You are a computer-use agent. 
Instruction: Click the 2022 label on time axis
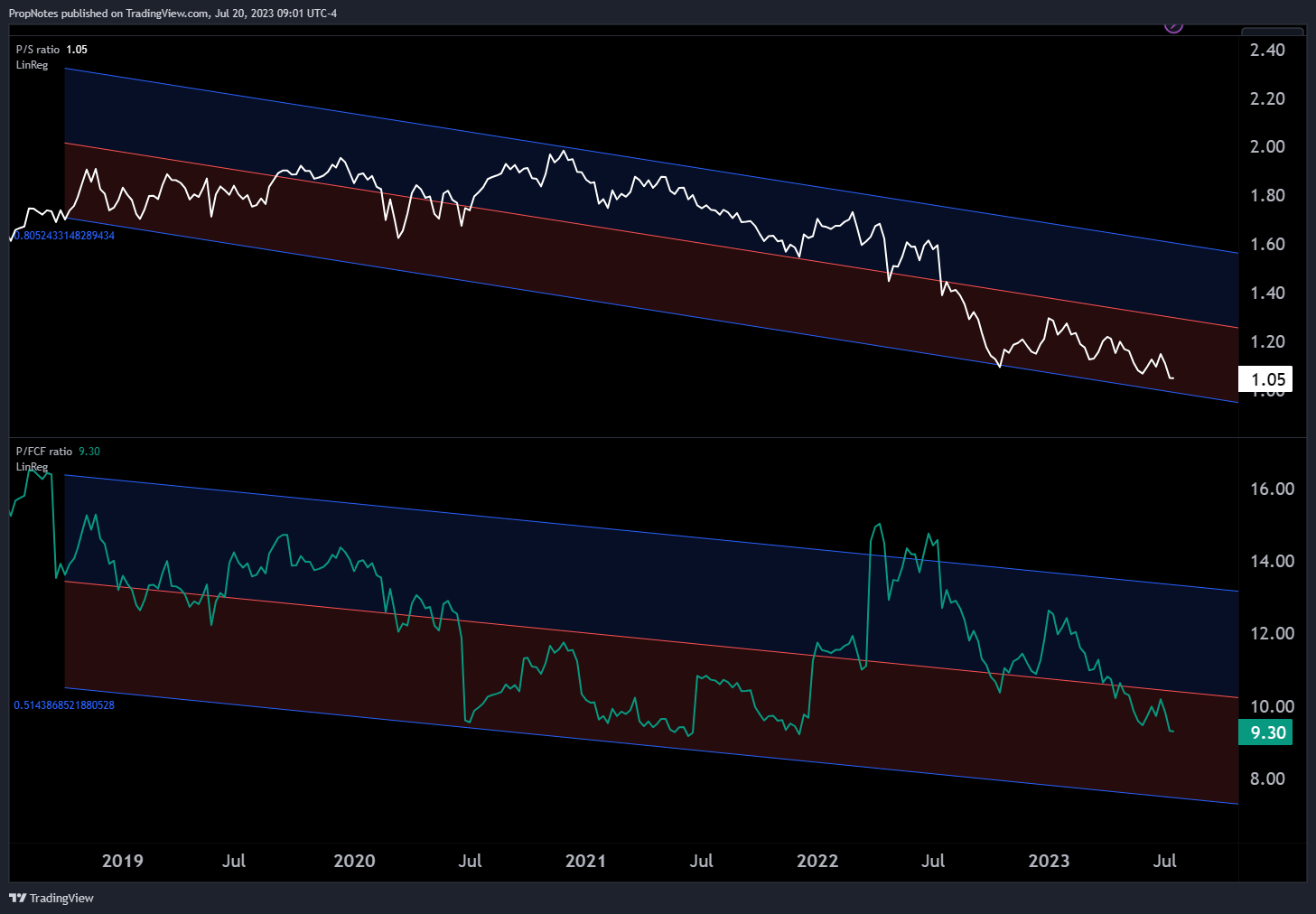817,861
